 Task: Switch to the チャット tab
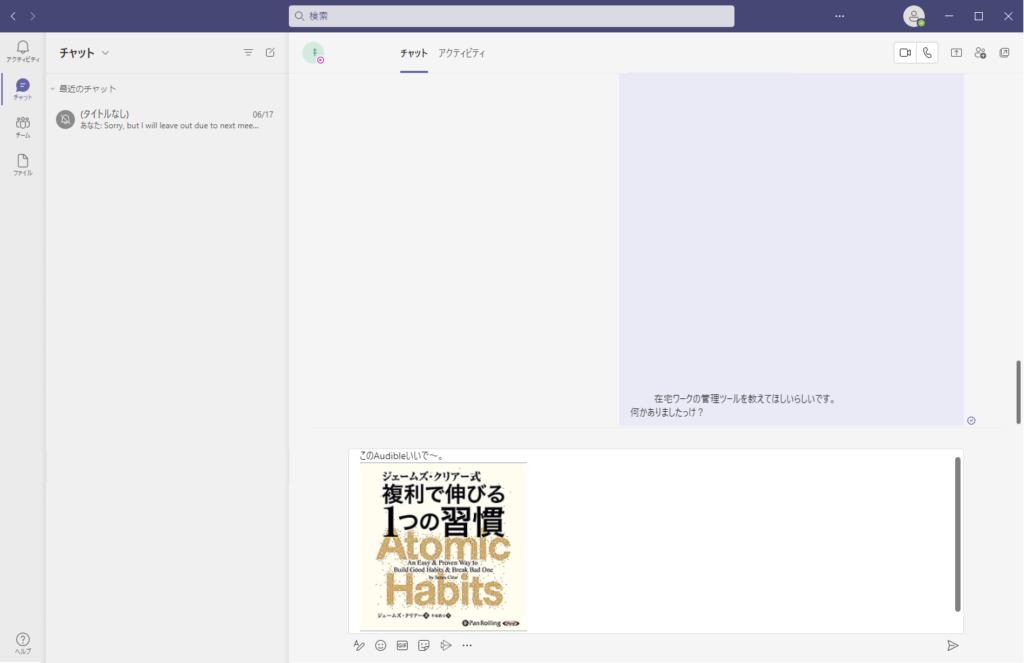(414, 53)
